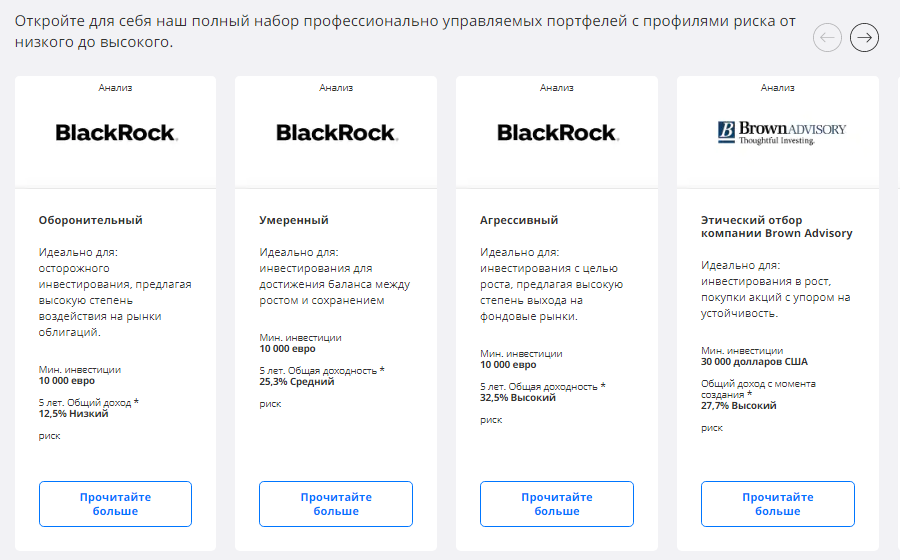Click '25,3% Средний' return value
Image resolution: width=900 pixels, height=560 pixels.
(297, 382)
